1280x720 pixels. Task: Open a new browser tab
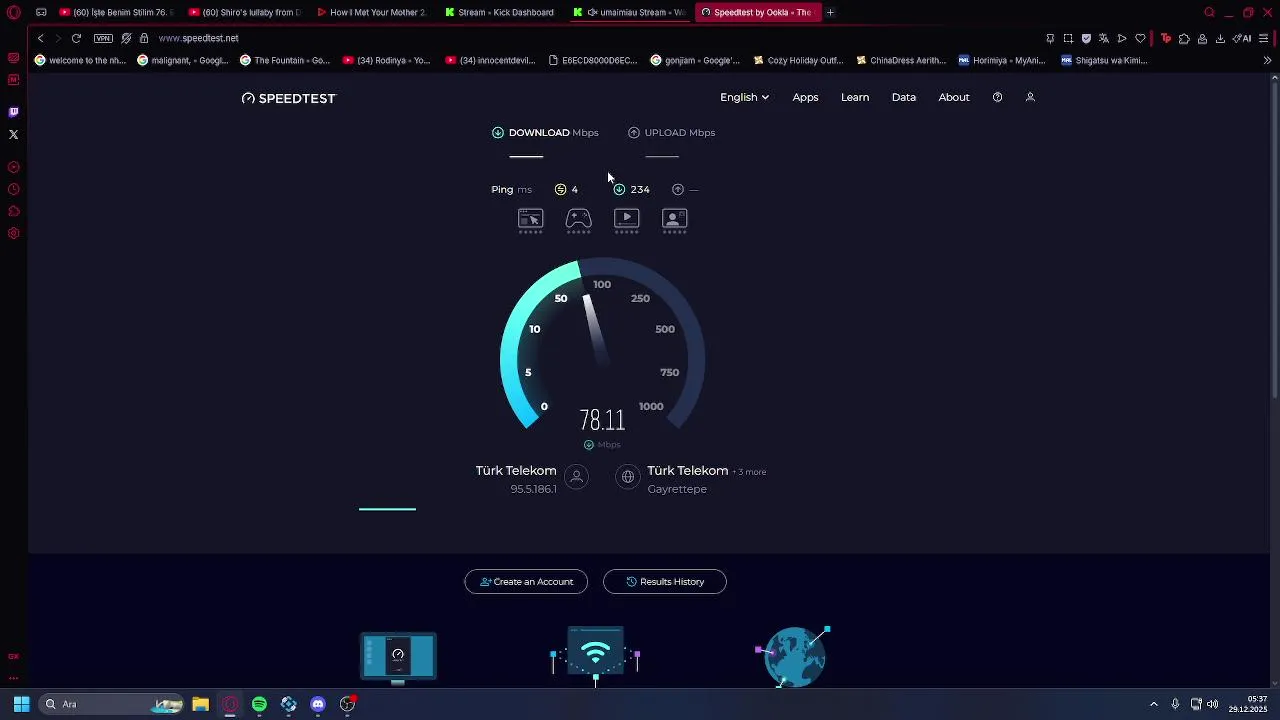(x=830, y=12)
